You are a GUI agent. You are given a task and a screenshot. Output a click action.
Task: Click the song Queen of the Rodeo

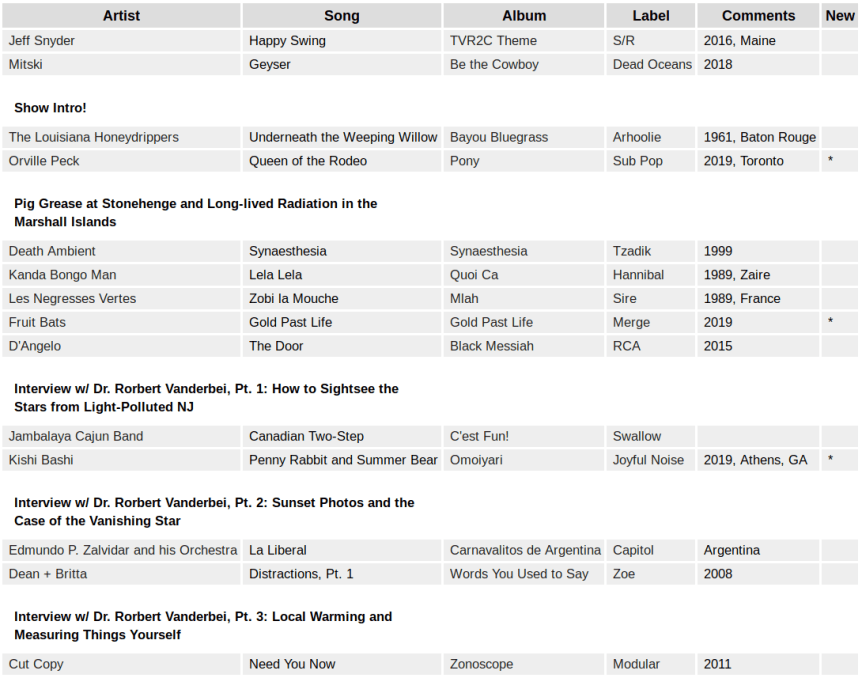point(308,161)
